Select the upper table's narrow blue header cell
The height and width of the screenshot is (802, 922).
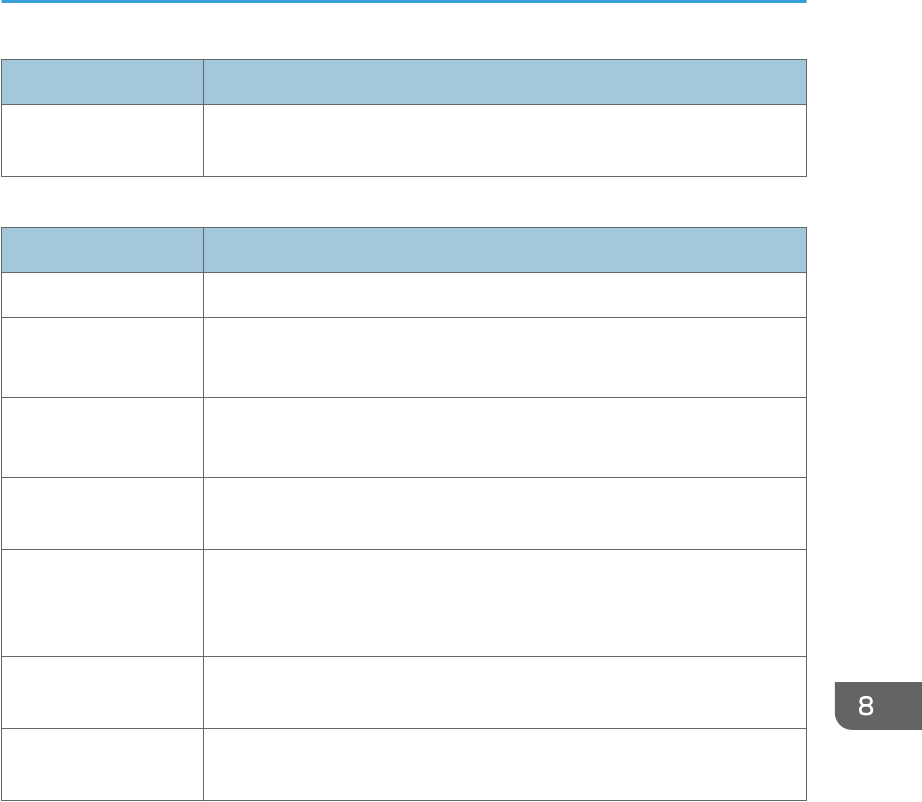(x=102, y=82)
